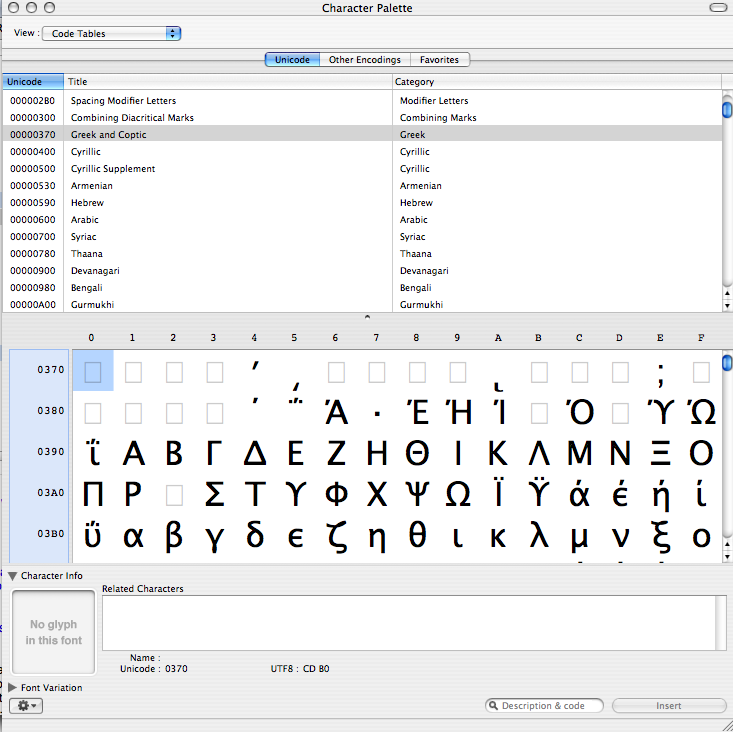
Task: Expand the Font Variation disclosure triangle
Action: click(13, 688)
